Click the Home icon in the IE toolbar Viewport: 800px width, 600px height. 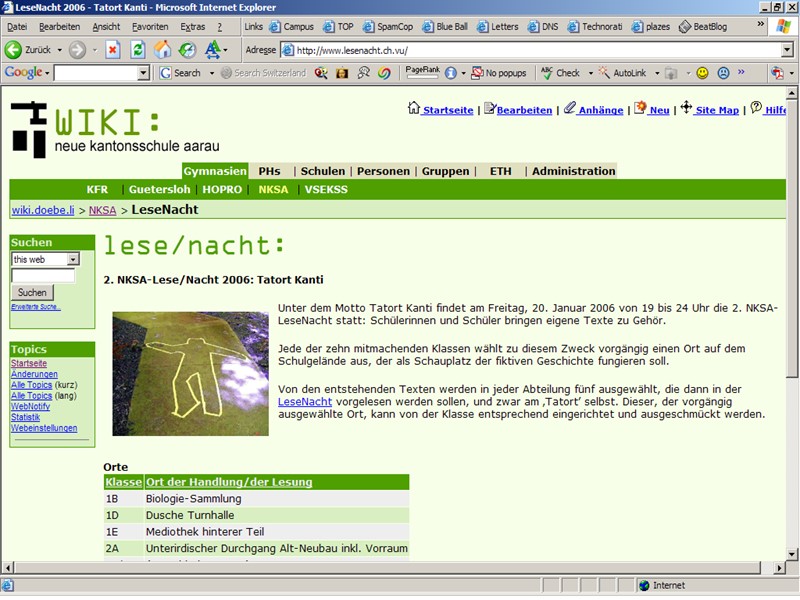[x=162, y=50]
